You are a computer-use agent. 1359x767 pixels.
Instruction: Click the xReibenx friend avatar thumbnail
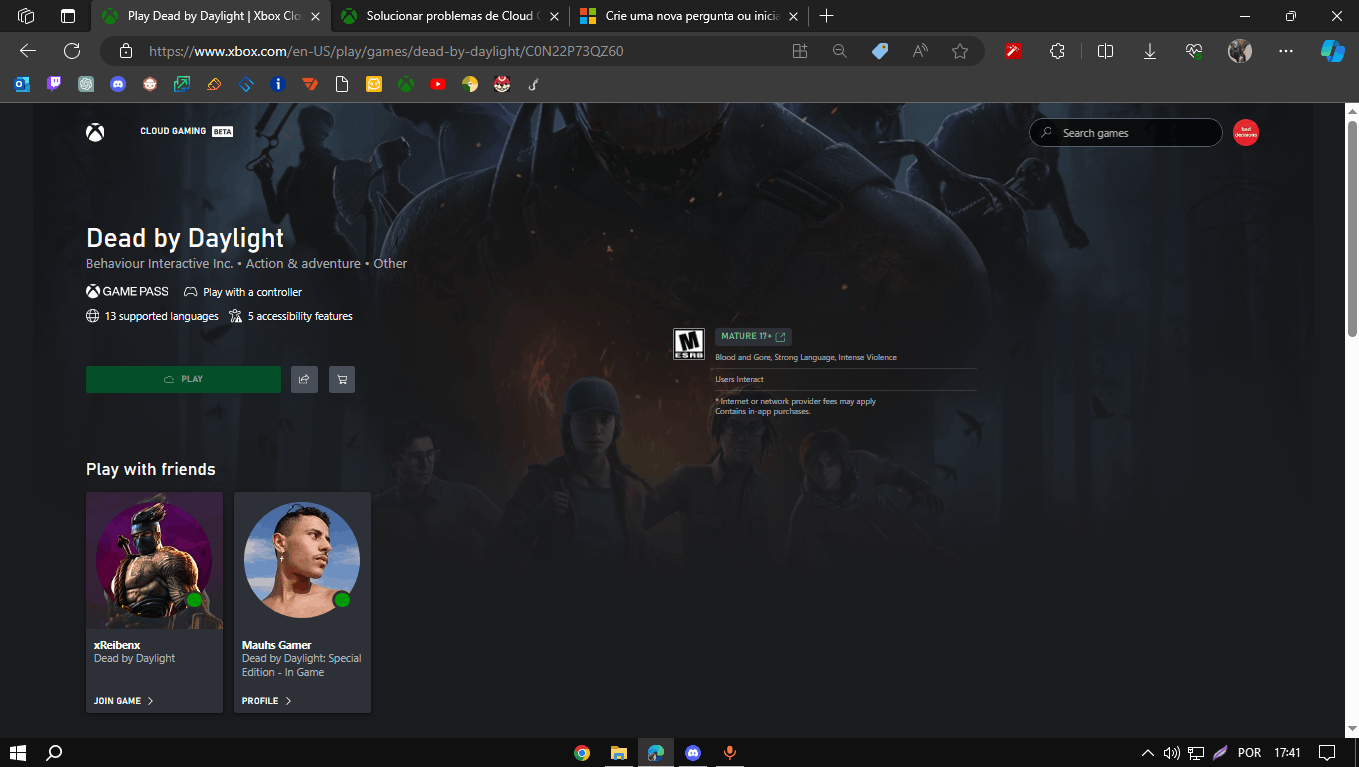pos(154,560)
